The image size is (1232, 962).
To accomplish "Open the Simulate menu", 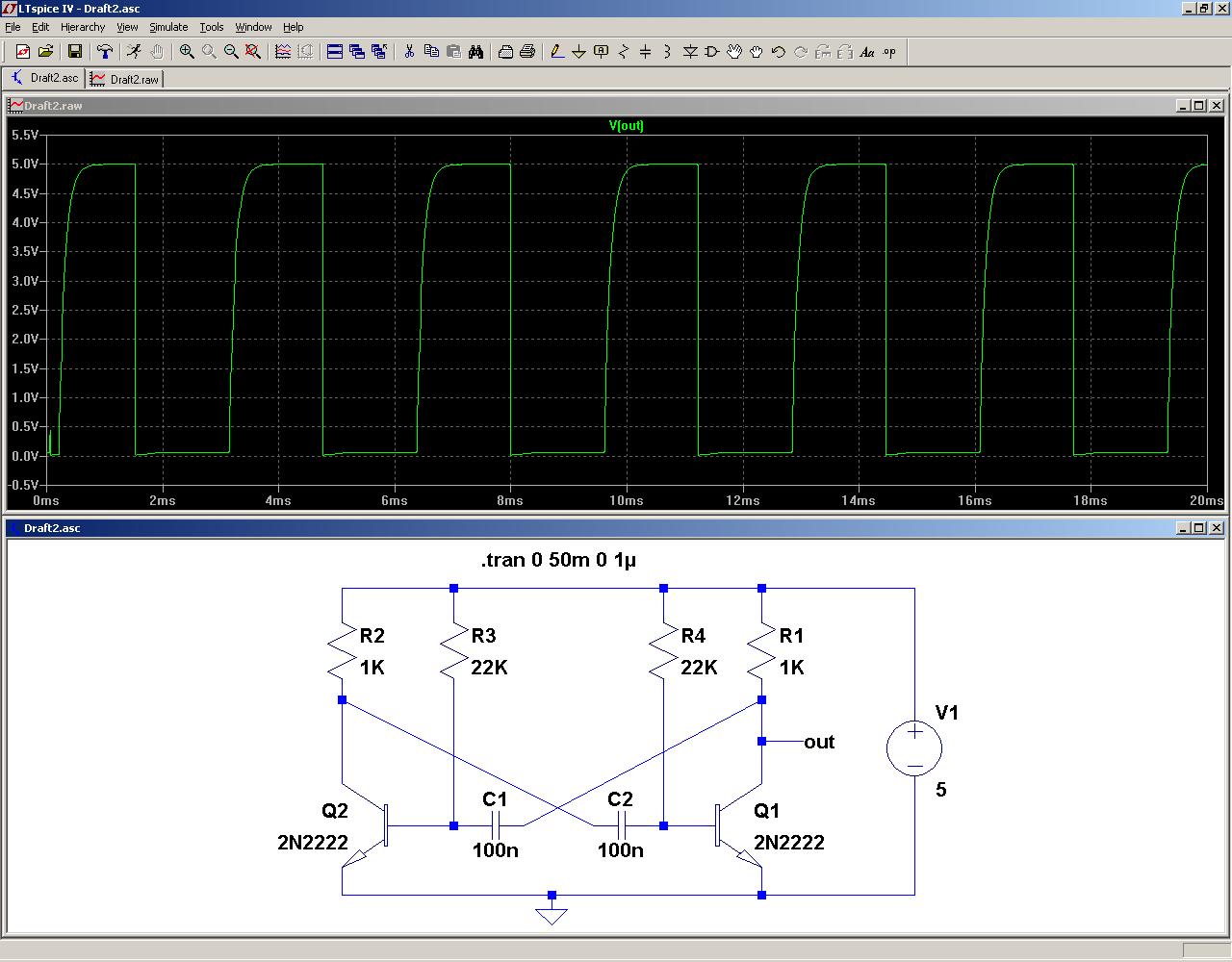I will (168, 27).
